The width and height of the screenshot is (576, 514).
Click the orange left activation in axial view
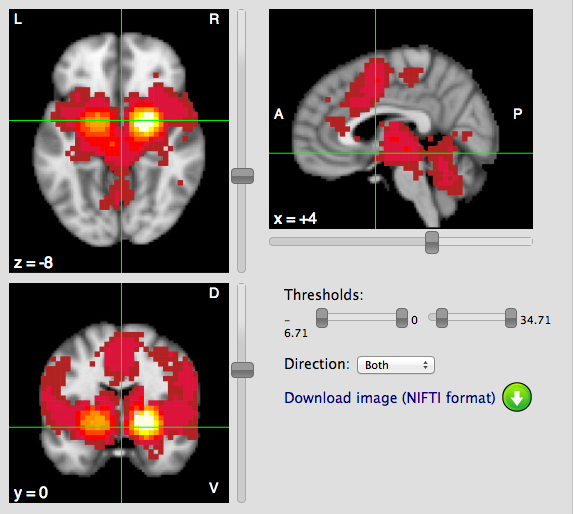95,124
